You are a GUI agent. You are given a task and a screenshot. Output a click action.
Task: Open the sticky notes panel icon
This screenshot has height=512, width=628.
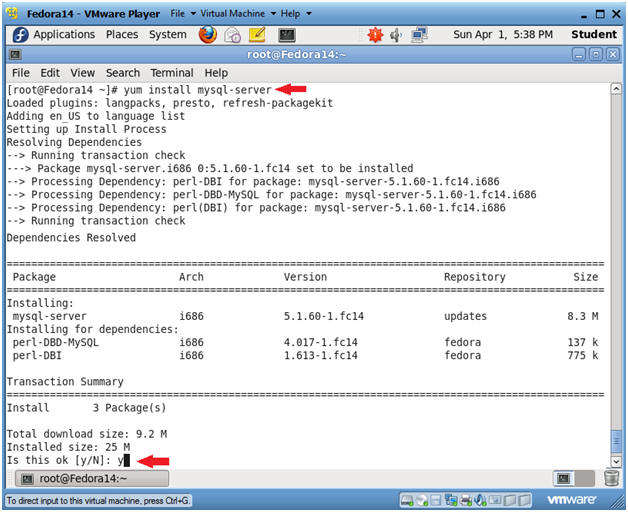click(x=257, y=35)
